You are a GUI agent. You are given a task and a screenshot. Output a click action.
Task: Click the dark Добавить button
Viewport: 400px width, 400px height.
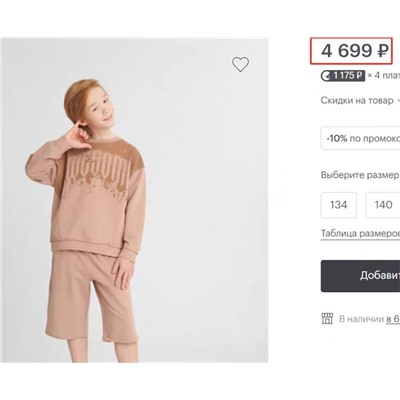(360, 276)
